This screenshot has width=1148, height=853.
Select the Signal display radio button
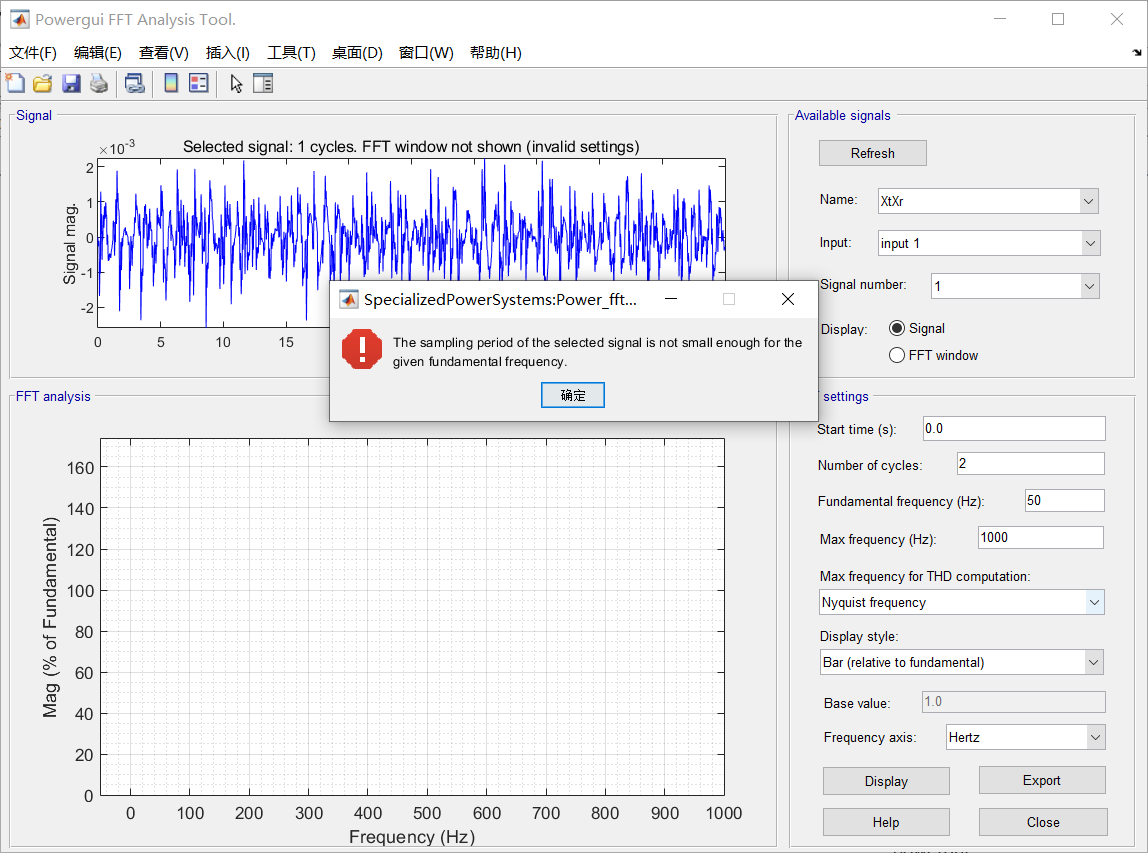897,328
